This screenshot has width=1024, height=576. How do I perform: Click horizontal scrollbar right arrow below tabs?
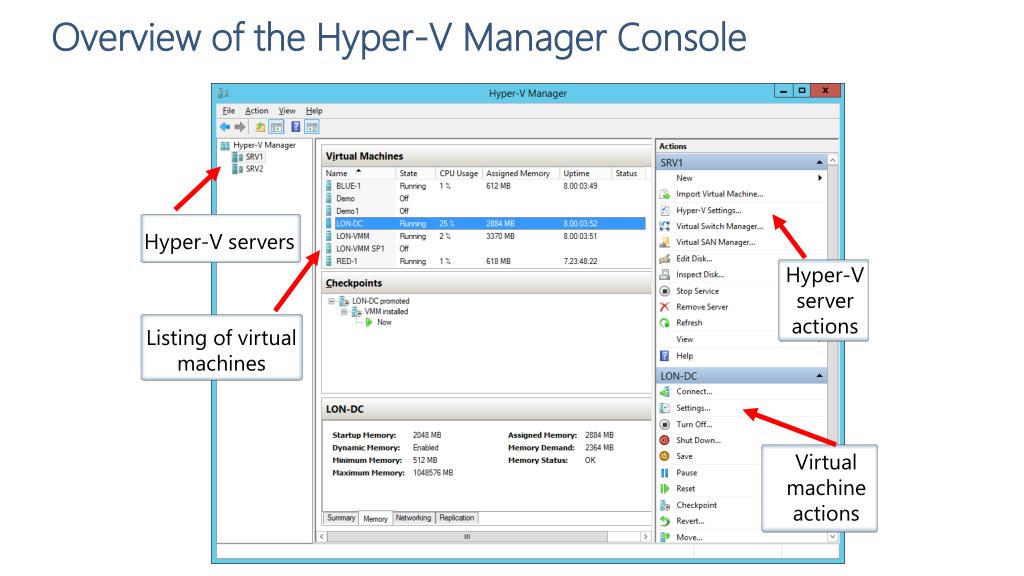point(645,536)
